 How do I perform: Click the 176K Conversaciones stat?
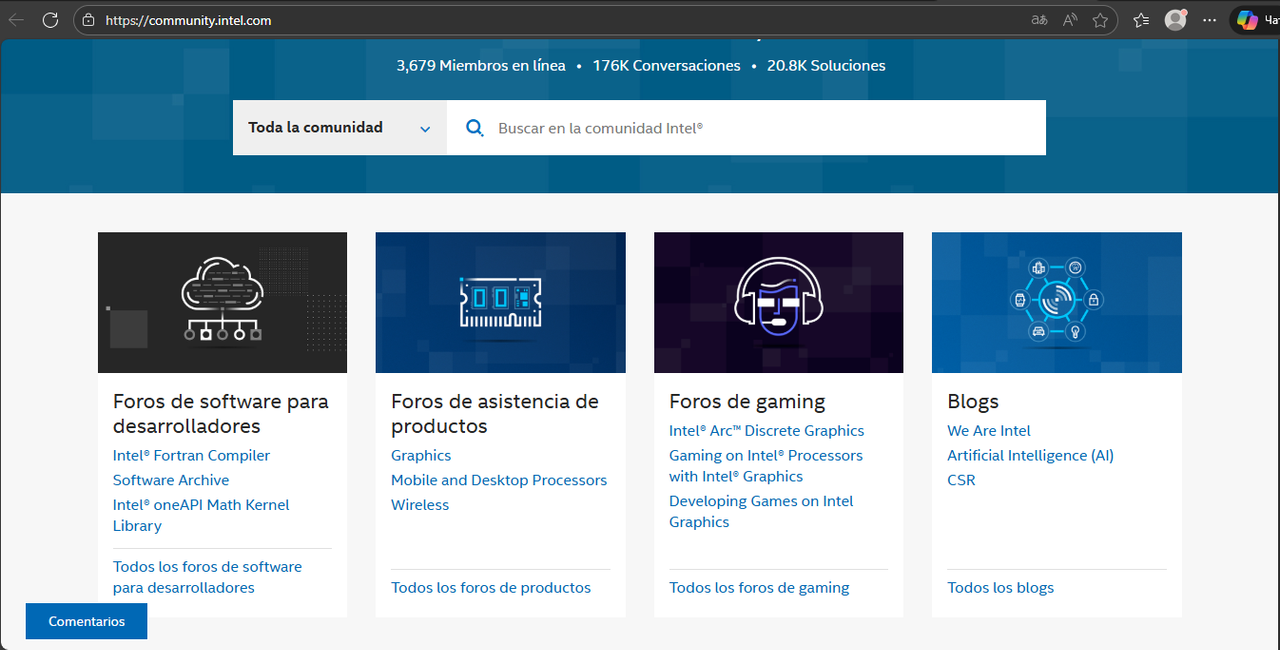[x=667, y=66]
